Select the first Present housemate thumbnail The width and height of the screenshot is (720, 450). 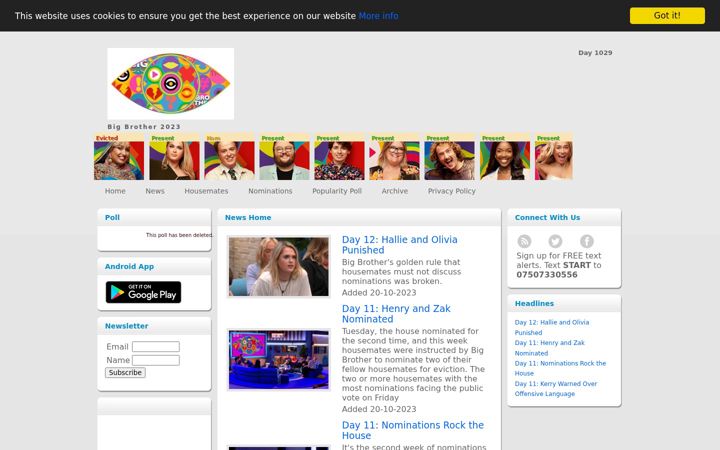174,157
